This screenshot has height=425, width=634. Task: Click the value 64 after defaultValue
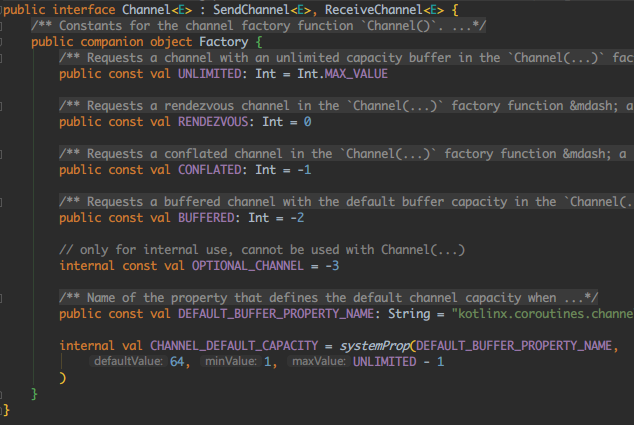pyautogui.click(x=177, y=362)
